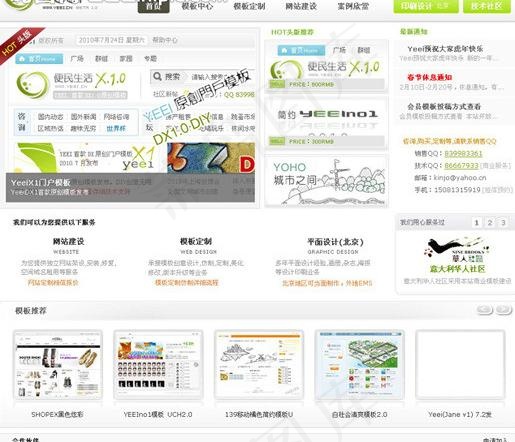Click the previous arrow in 模板推荐
Screen dimensions: 515x442
tap(485, 310)
